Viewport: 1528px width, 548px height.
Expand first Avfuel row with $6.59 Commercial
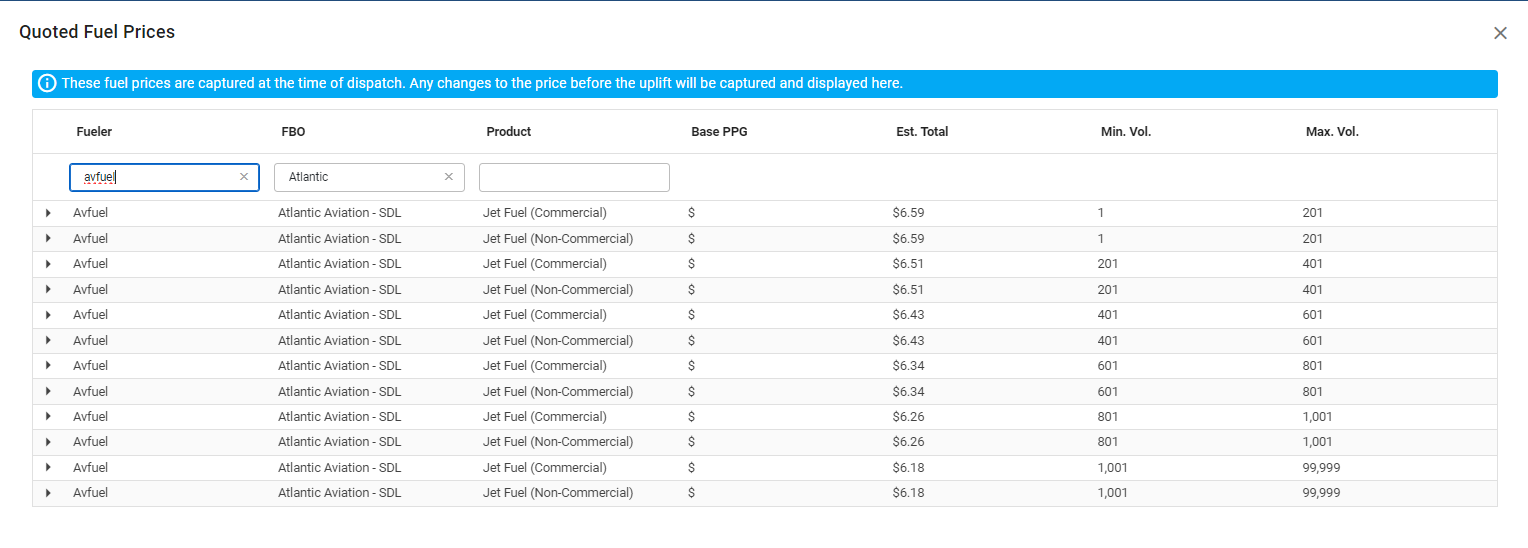[48, 213]
